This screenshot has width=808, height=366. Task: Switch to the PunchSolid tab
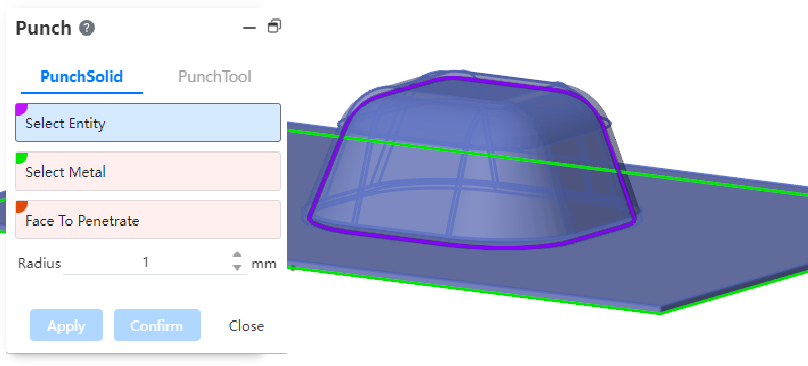tap(81, 77)
